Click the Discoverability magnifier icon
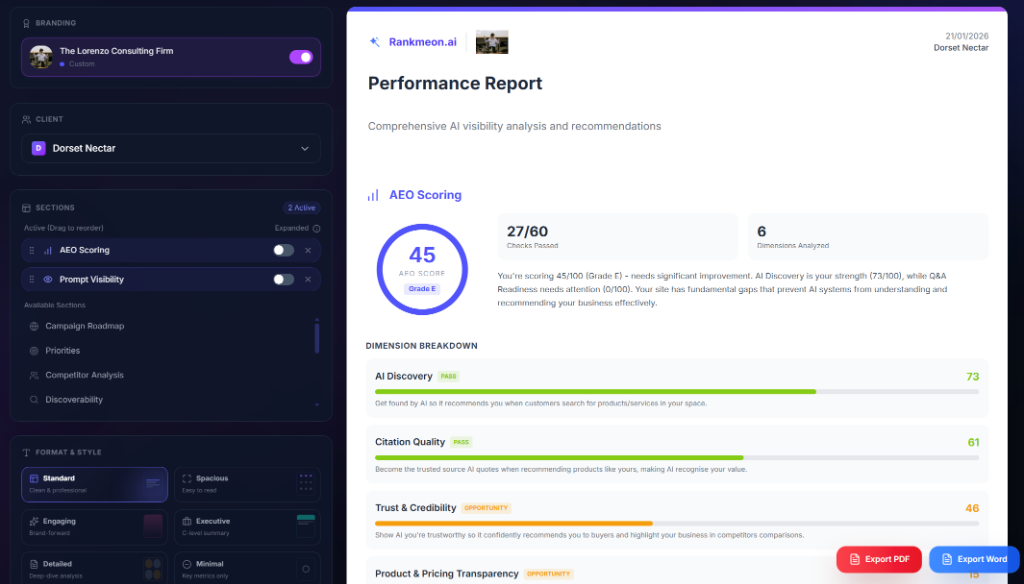 tap(35, 400)
